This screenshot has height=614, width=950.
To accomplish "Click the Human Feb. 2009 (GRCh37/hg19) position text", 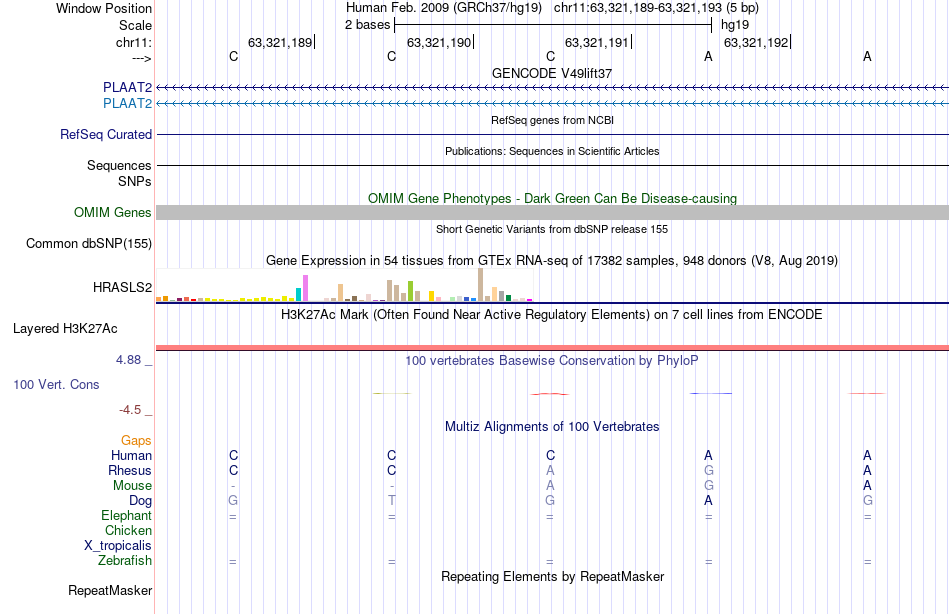I will (444, 8).
